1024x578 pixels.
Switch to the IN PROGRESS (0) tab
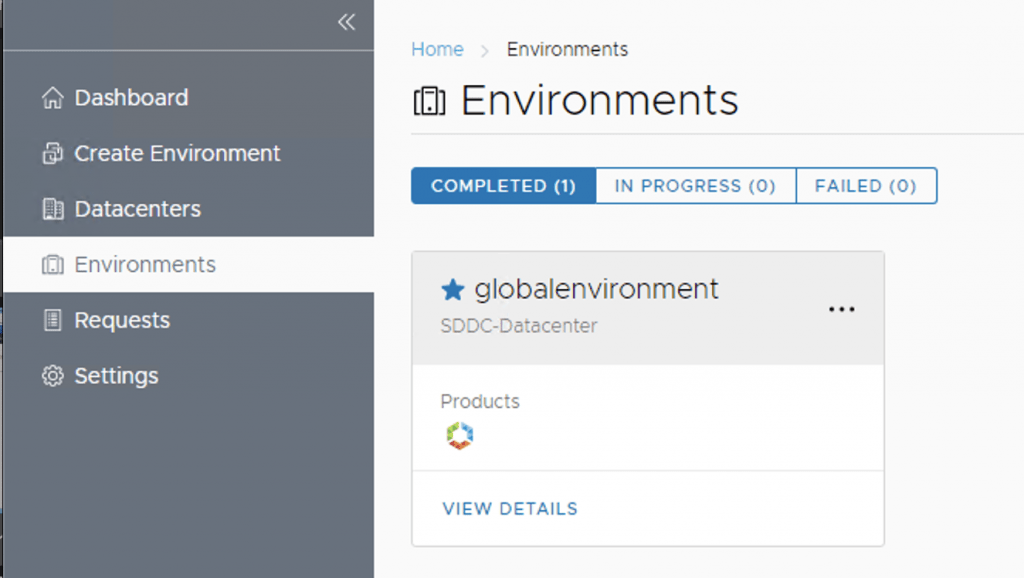695,186
